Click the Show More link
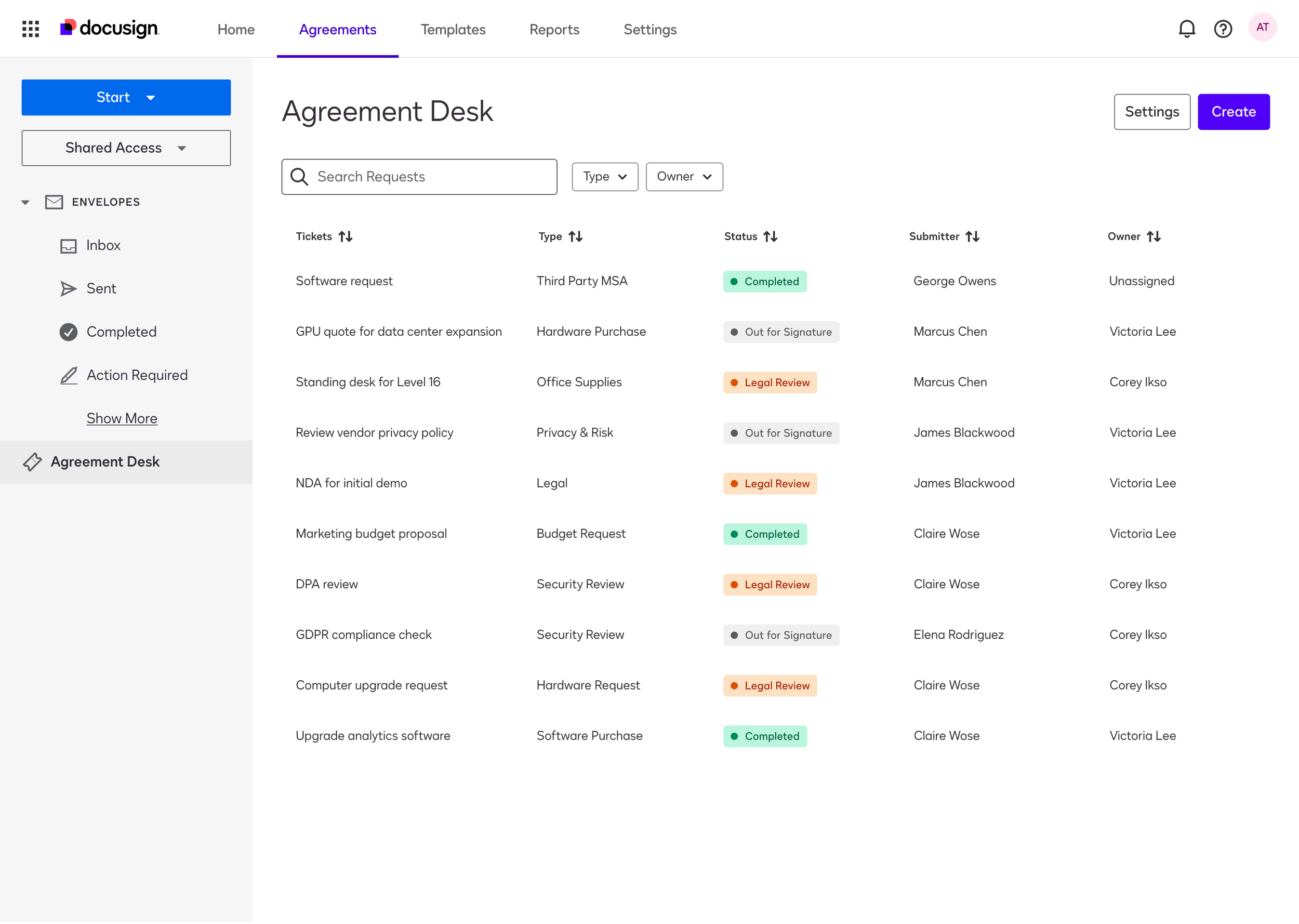The height and width of the screenshot is (924, 1299). (x=122, y=419)
